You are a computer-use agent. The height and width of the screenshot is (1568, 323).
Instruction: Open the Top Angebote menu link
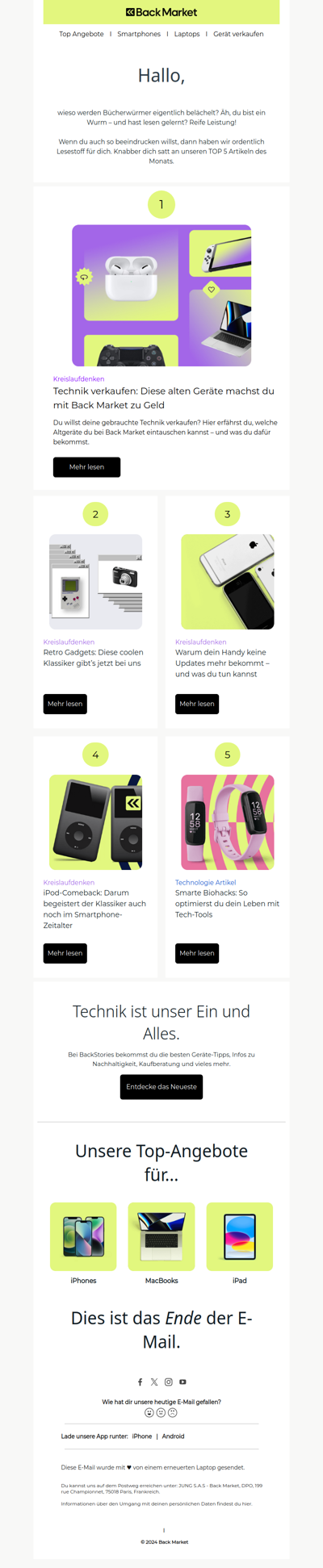(x=82, y=34)
